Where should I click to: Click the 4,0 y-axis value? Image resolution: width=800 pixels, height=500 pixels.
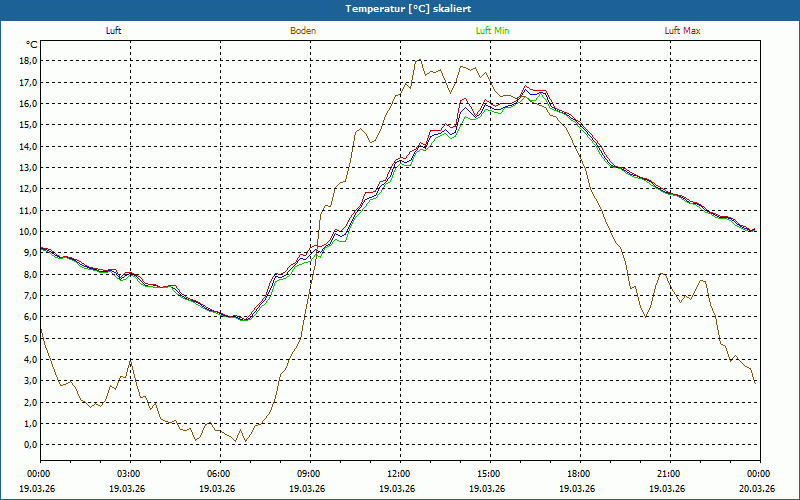(x=31, y=359)
